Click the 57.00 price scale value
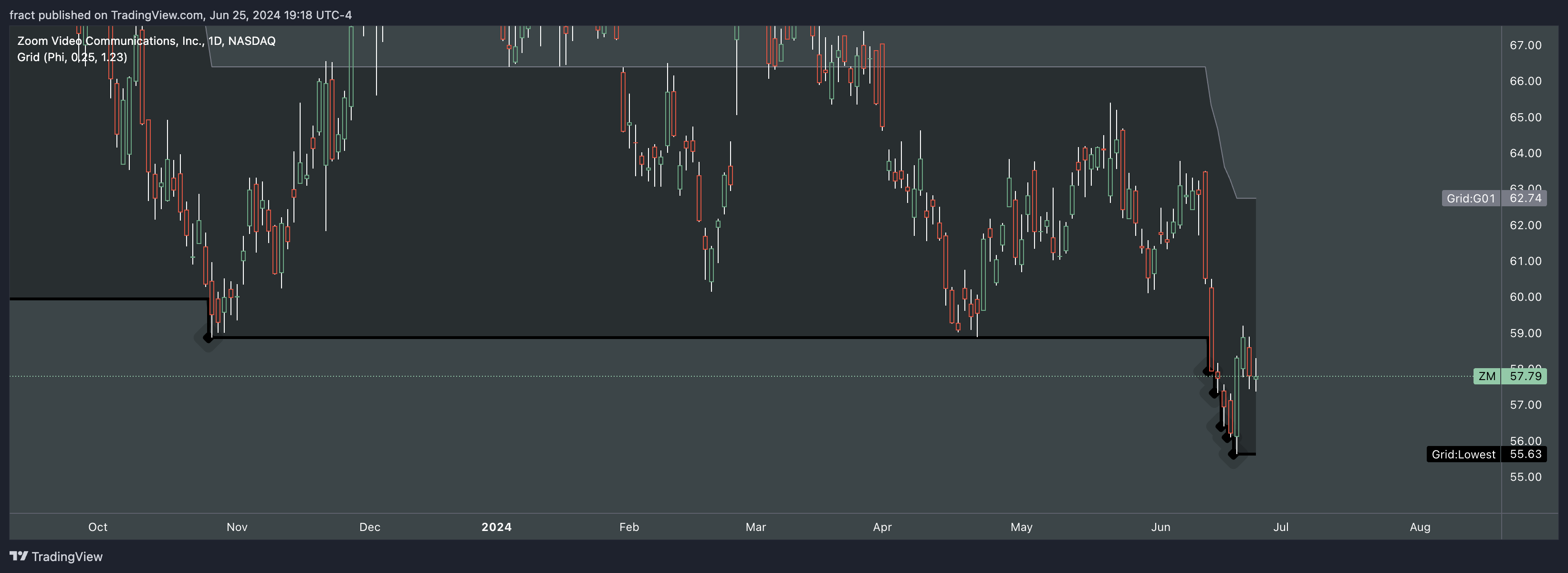The width and height of the screenshot is (1568, 573). [1526, 405]
